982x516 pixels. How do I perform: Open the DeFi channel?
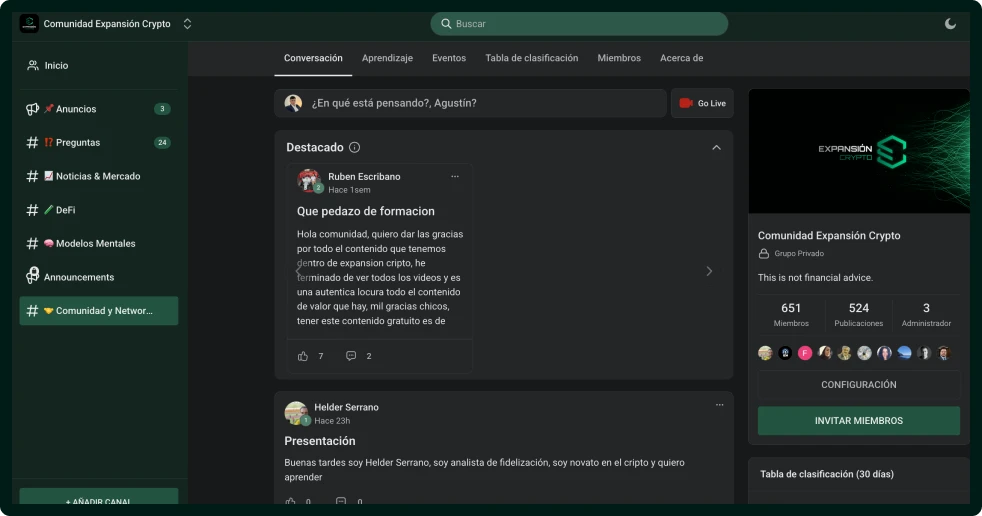(x=99, y=210)
